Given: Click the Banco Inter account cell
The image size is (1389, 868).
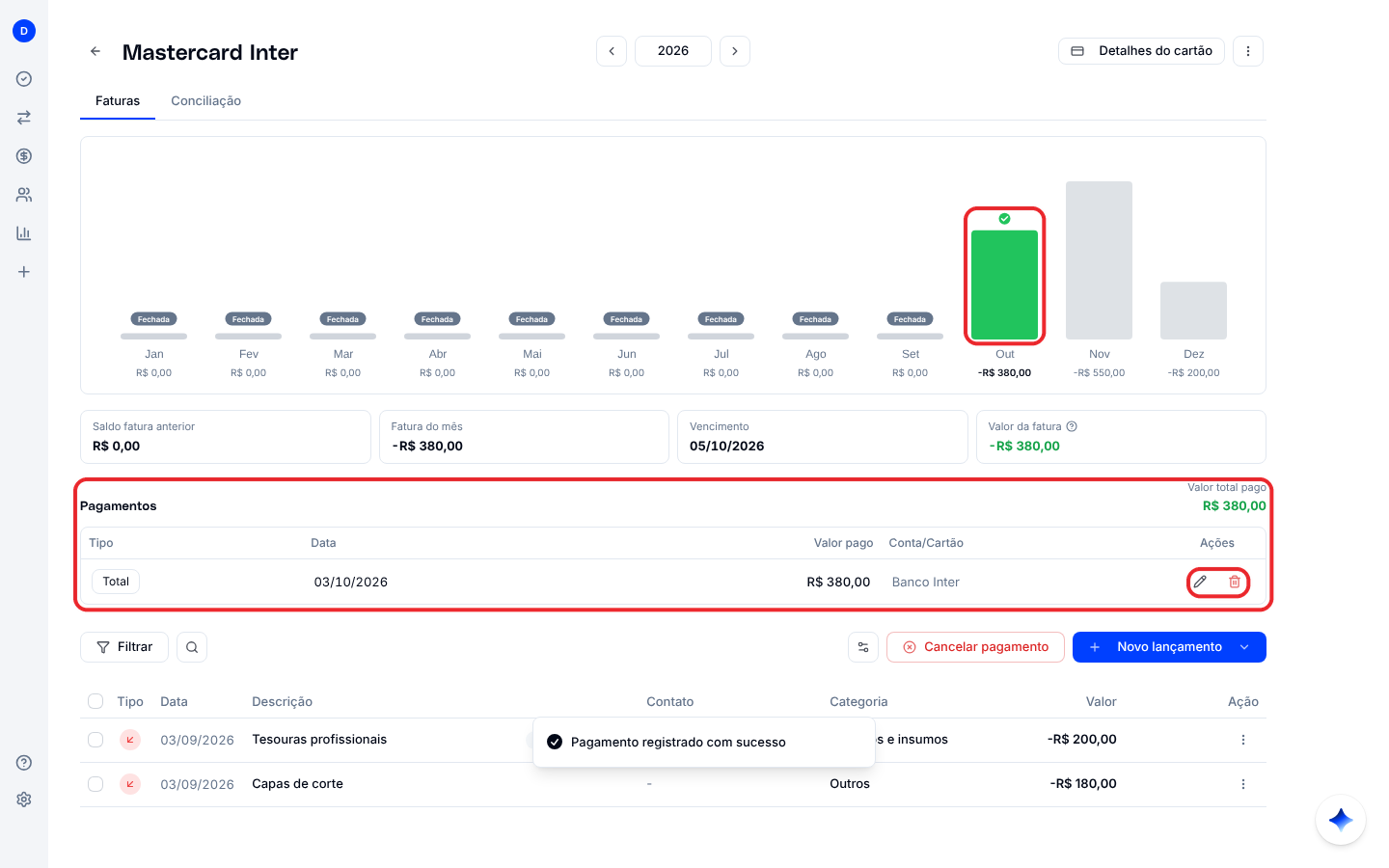Looking at the screenshot, I should (x=926, y=583).
